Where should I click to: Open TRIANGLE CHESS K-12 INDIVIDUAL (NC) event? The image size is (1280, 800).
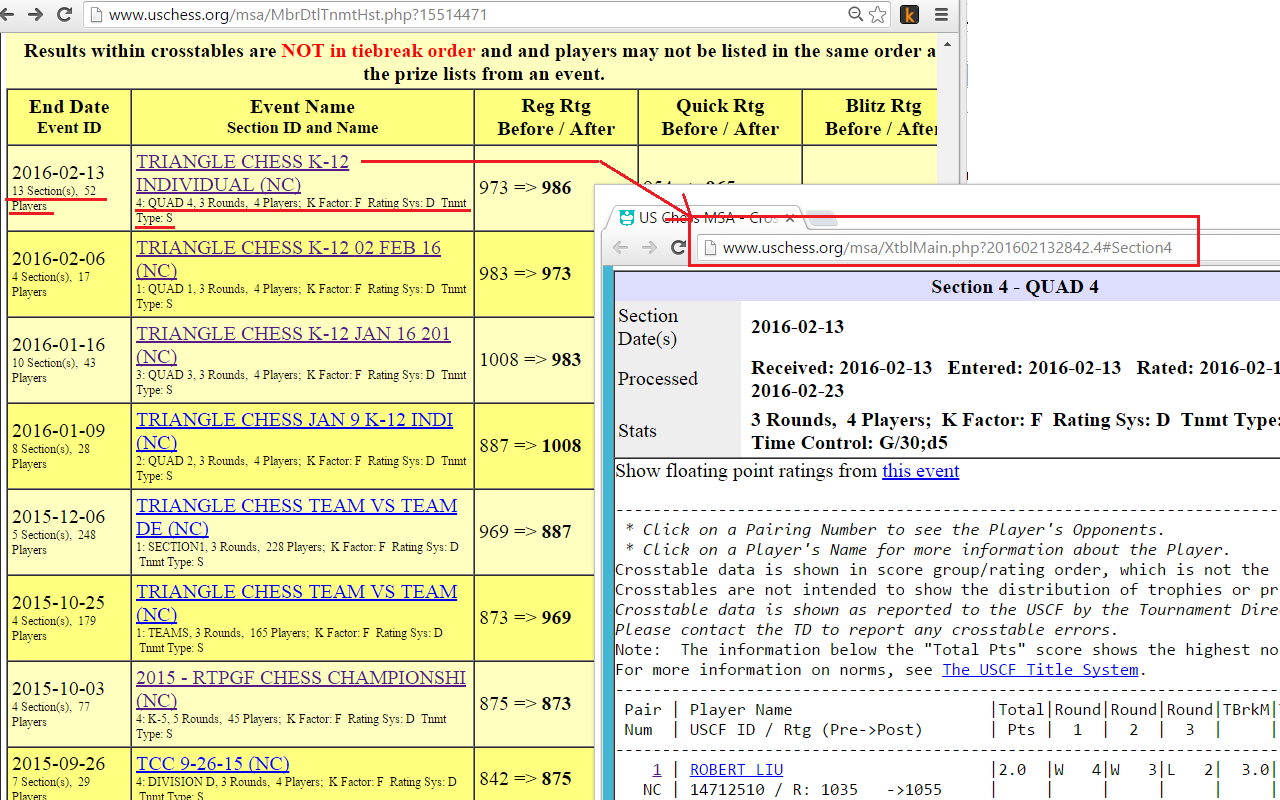[243, 173]
